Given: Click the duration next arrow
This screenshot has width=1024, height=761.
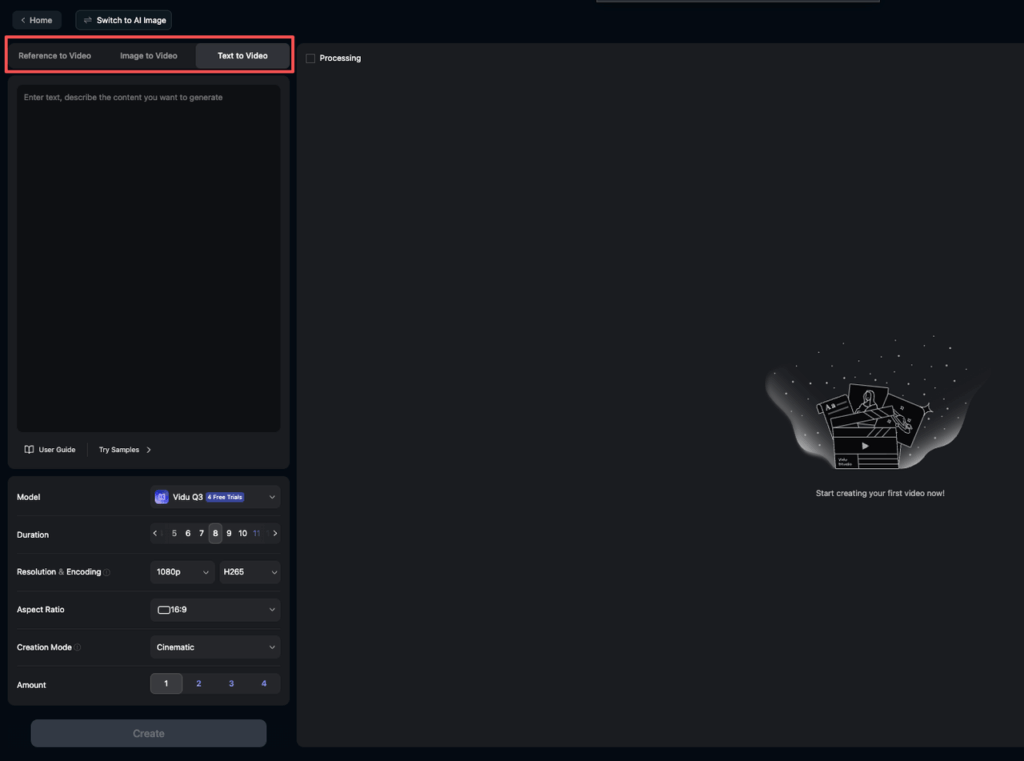Looking at the screenshot, I should 275,534.
